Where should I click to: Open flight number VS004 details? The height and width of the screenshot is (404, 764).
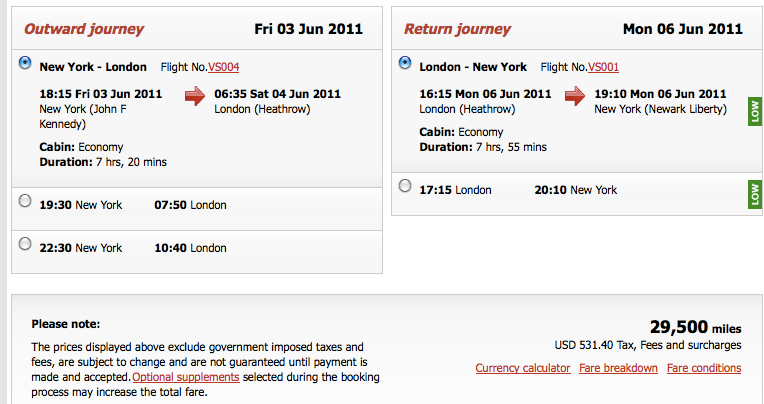click(224, 67)
